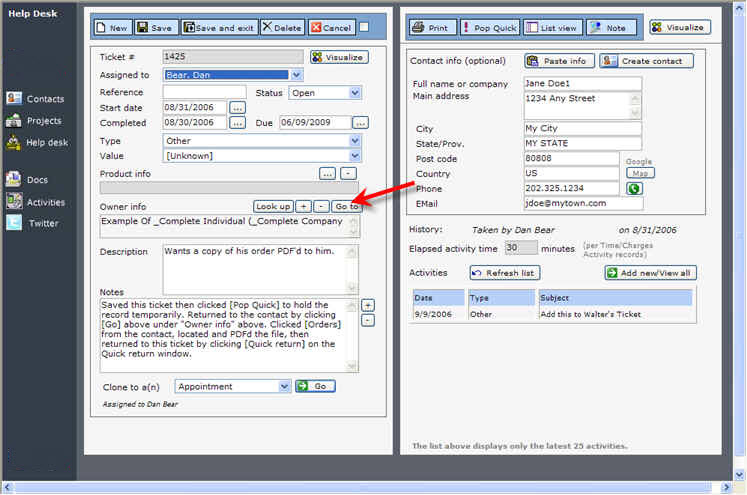Click Add new/View all activities

point(650,273)
